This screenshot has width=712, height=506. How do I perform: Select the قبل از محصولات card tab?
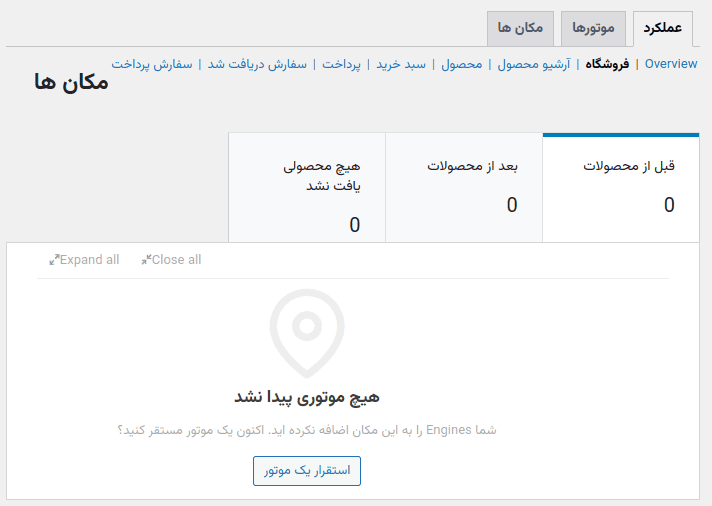point(621,188)
